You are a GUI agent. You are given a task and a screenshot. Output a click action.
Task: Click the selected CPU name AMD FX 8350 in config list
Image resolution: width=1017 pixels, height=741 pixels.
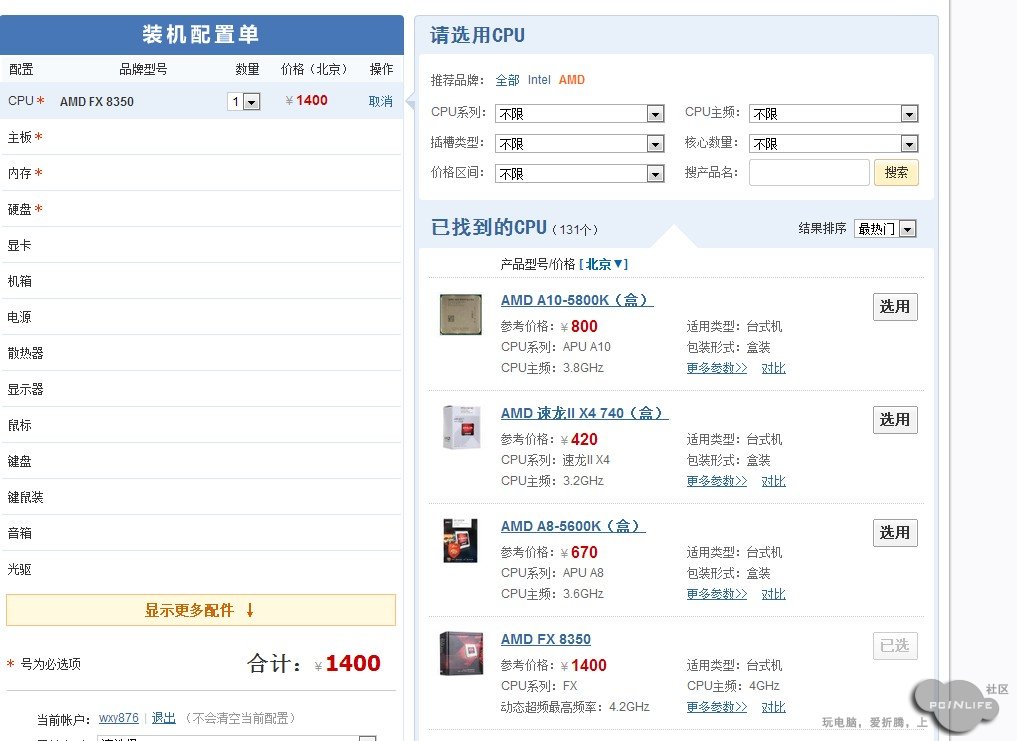[97, 101]
